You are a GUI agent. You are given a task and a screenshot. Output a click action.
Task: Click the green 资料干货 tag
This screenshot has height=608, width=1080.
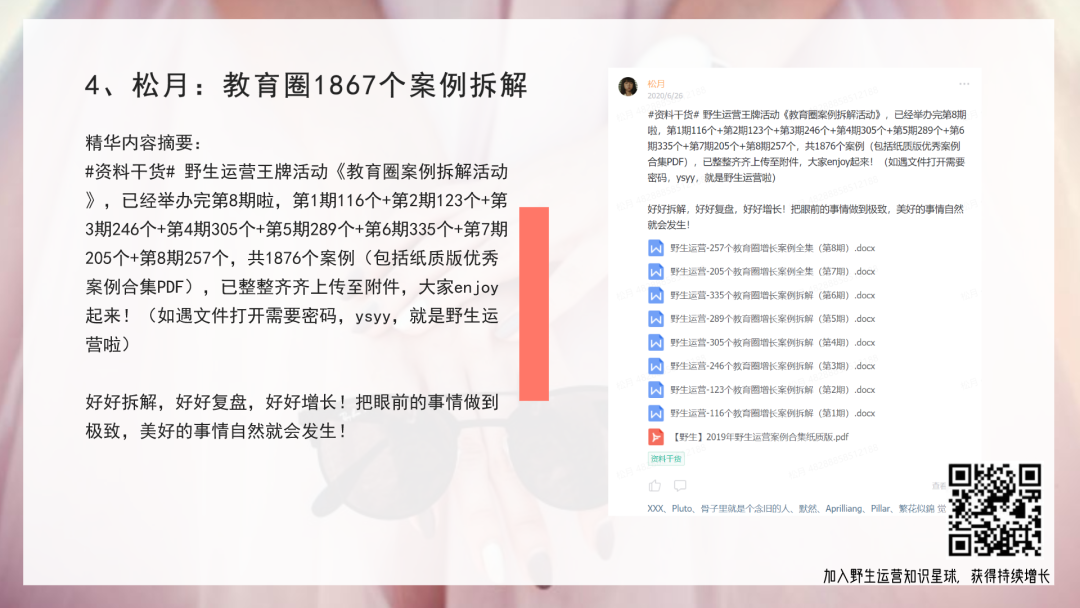click(x=666, y=459)
